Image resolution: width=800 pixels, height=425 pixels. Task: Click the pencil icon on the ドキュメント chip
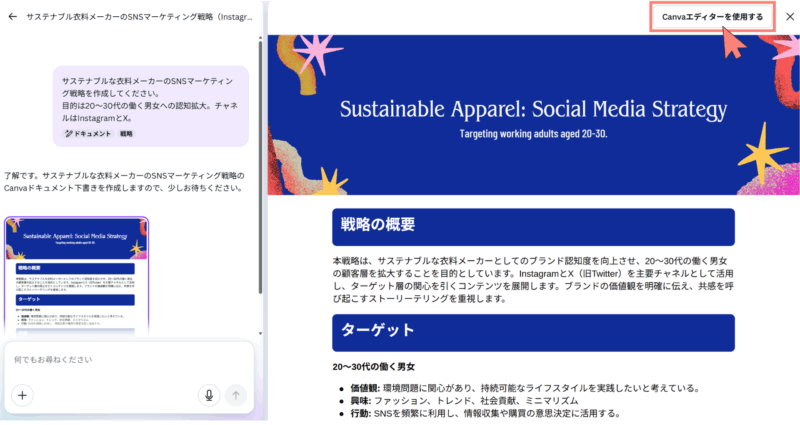[69, 133]
